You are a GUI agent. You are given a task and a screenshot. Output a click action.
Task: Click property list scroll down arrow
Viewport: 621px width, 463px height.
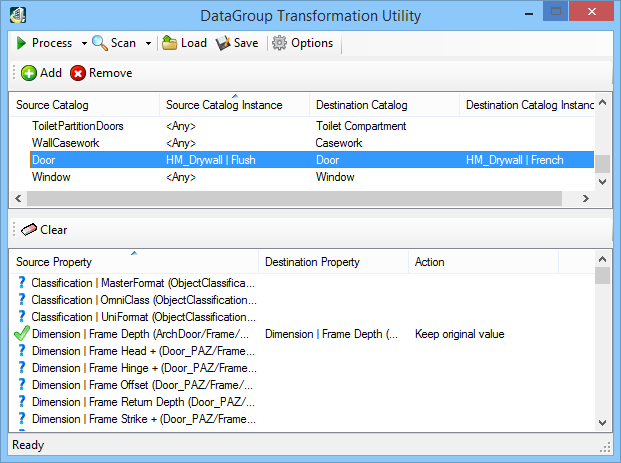pyautogui.click(x=603, y=423)
